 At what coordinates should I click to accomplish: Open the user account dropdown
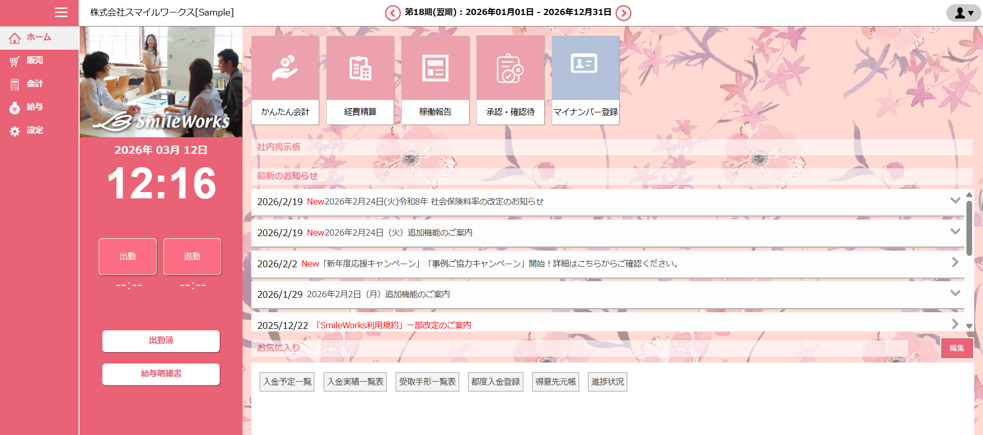[963, 13]
